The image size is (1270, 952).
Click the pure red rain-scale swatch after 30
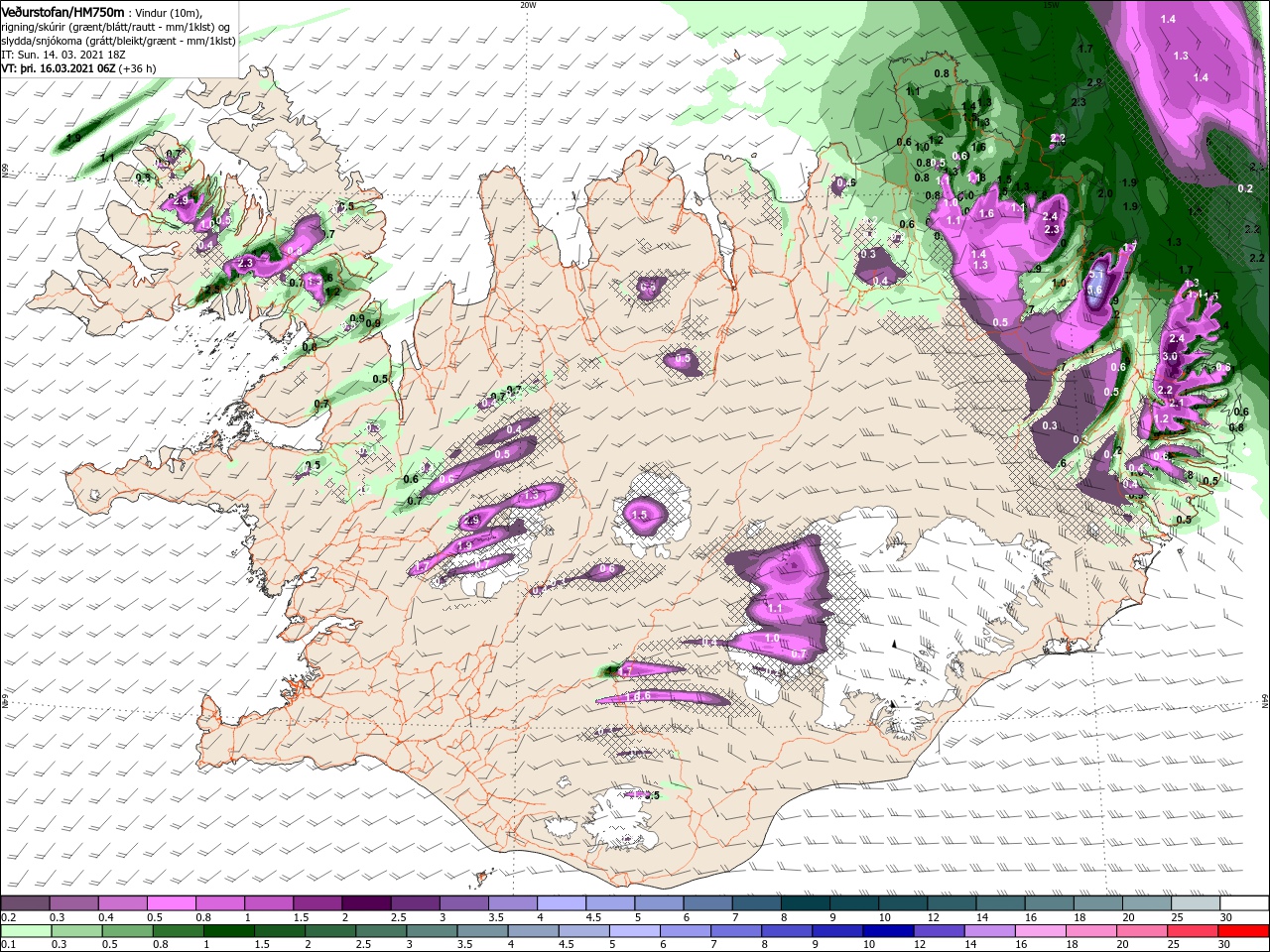point(1245,931)
